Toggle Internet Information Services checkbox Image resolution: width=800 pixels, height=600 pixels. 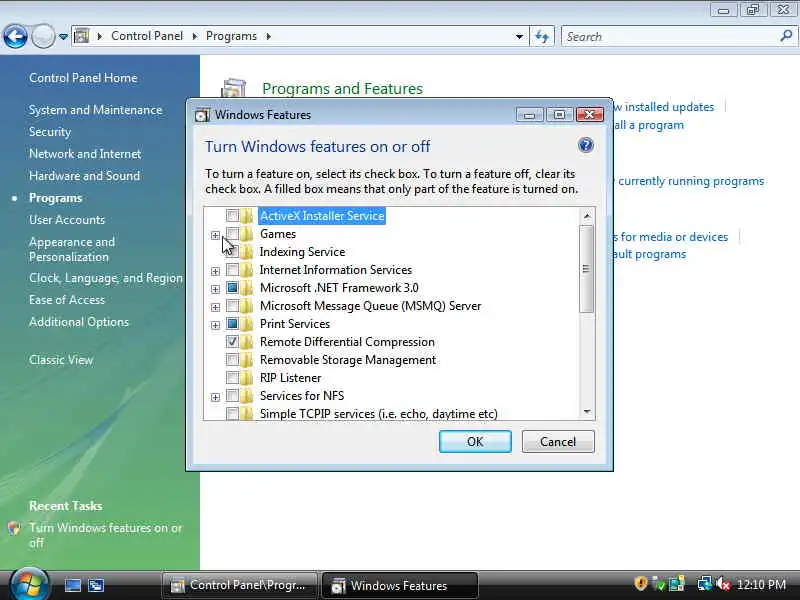click(232, 269)
